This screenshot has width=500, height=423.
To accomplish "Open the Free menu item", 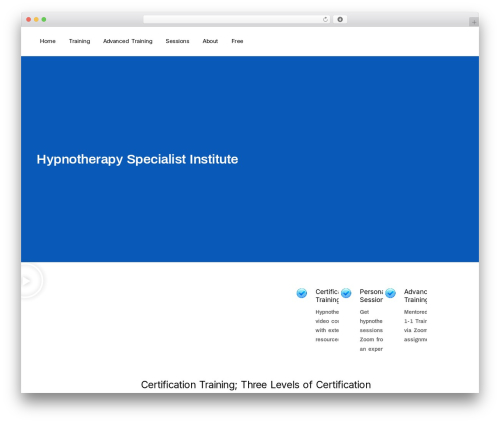I will tap(237, 41).
